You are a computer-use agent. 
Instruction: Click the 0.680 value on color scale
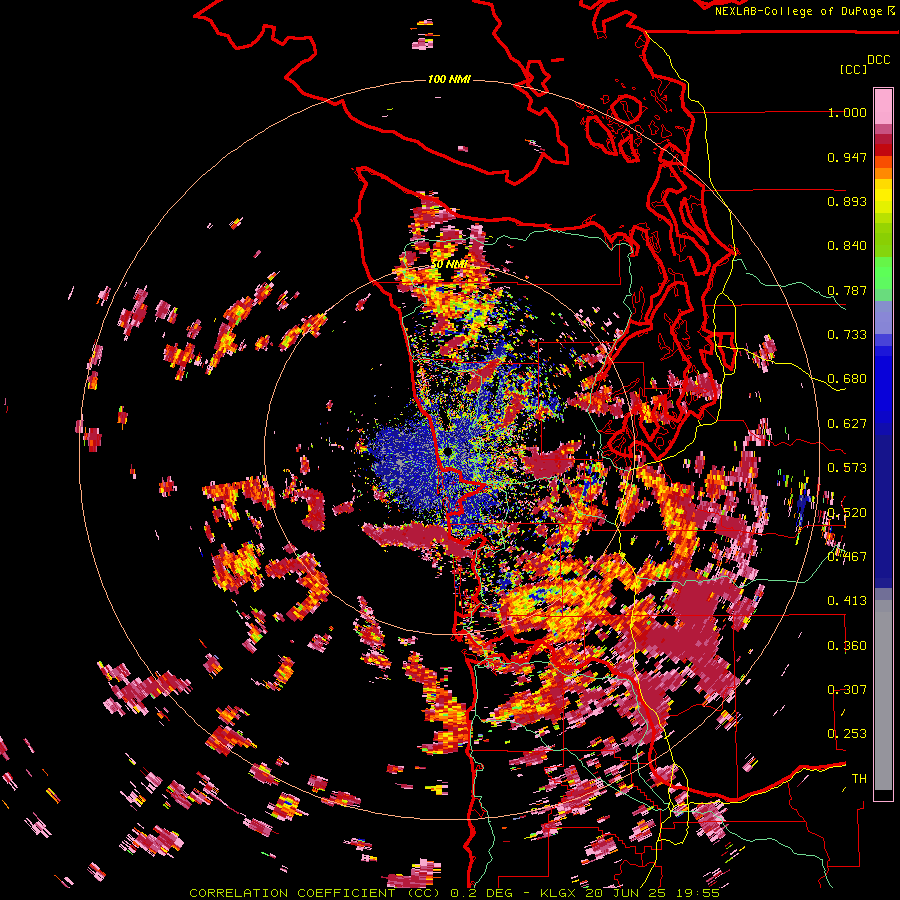[x=847, y=379]
